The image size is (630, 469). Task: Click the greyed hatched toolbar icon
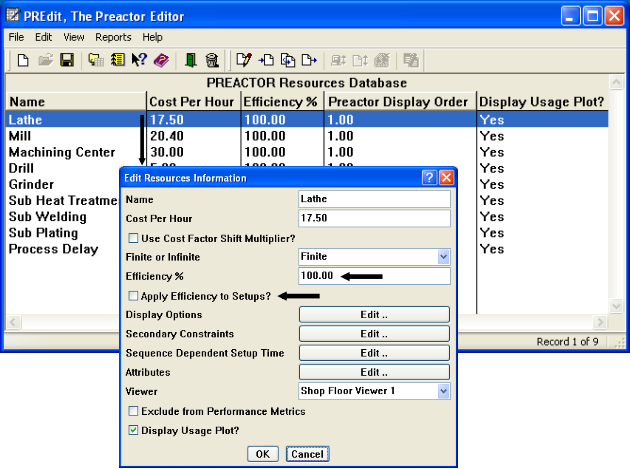[x=382, y=60]
